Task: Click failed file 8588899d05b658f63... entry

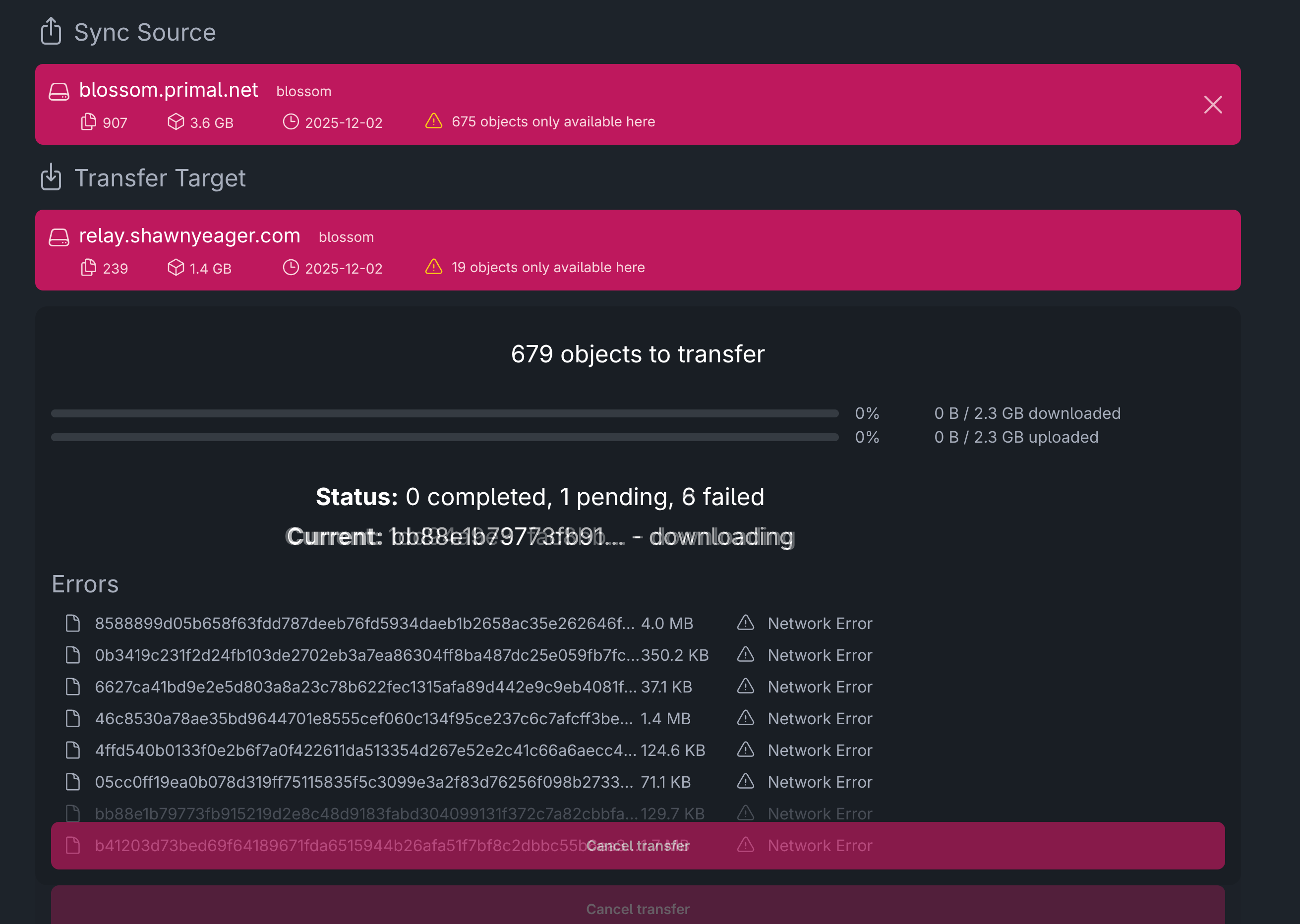Action: [364, 624]
